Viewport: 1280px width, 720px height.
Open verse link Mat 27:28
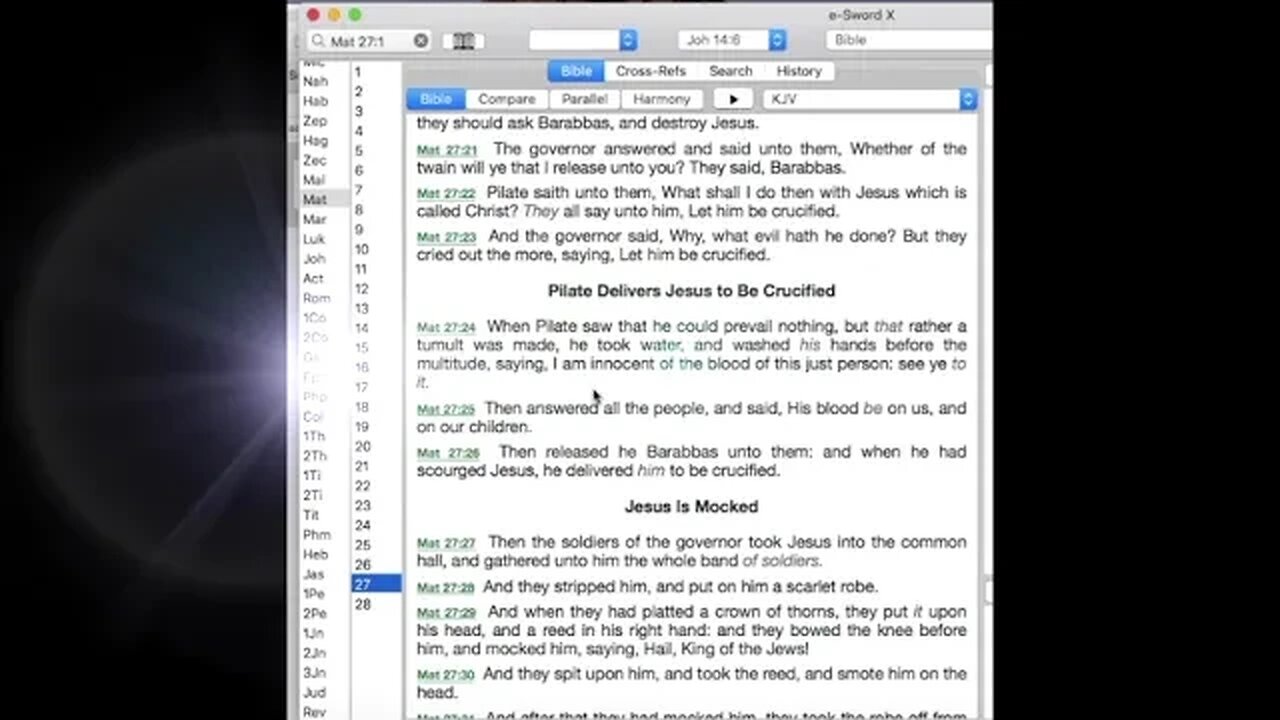(447, 587)
